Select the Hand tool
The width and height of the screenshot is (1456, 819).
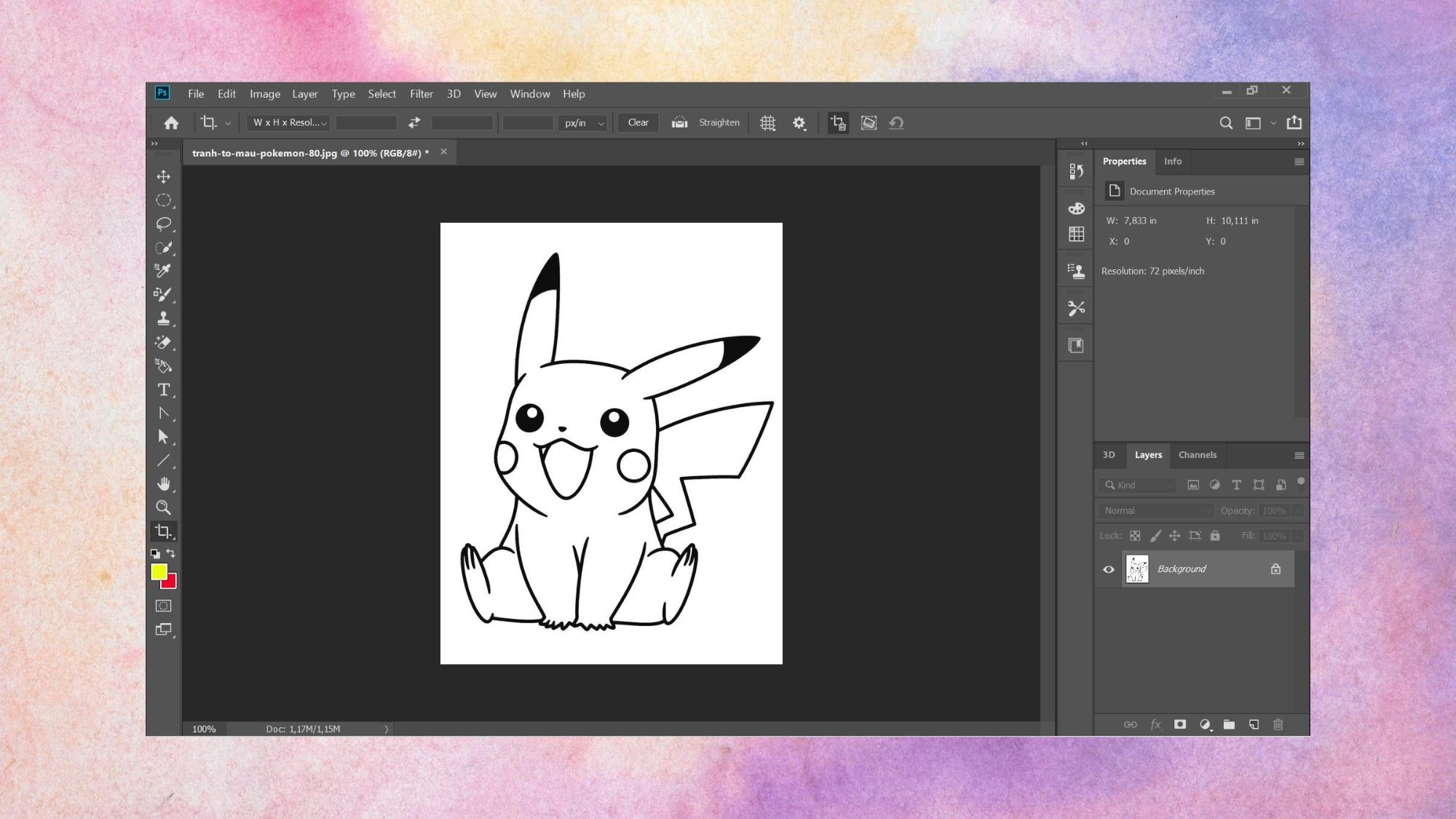pyautogui.click(x=163, y=484)
